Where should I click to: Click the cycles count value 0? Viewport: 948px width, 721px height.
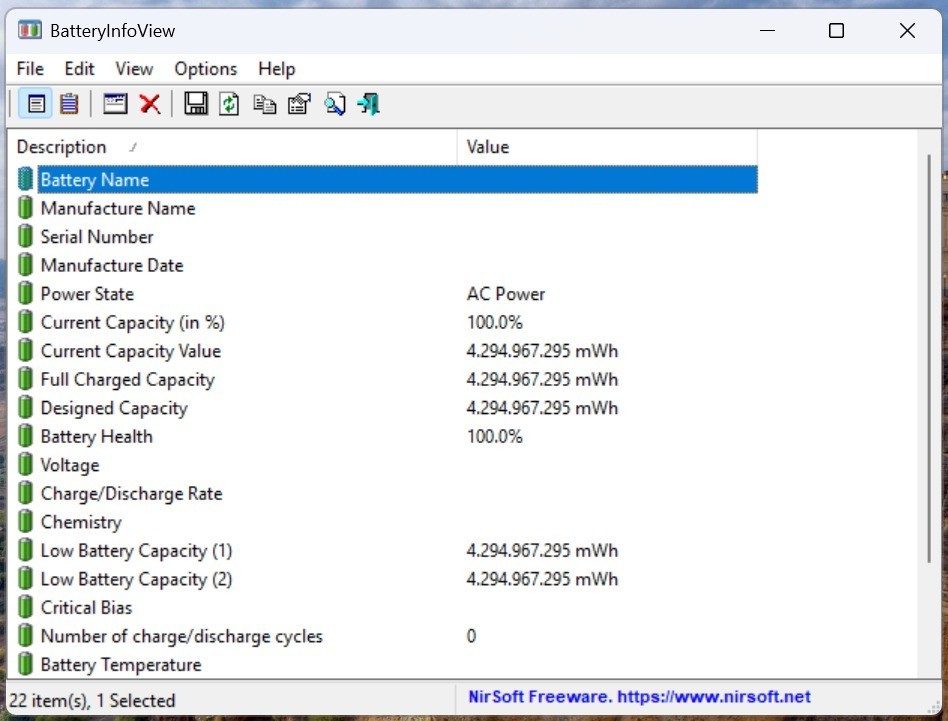point(471,636)
